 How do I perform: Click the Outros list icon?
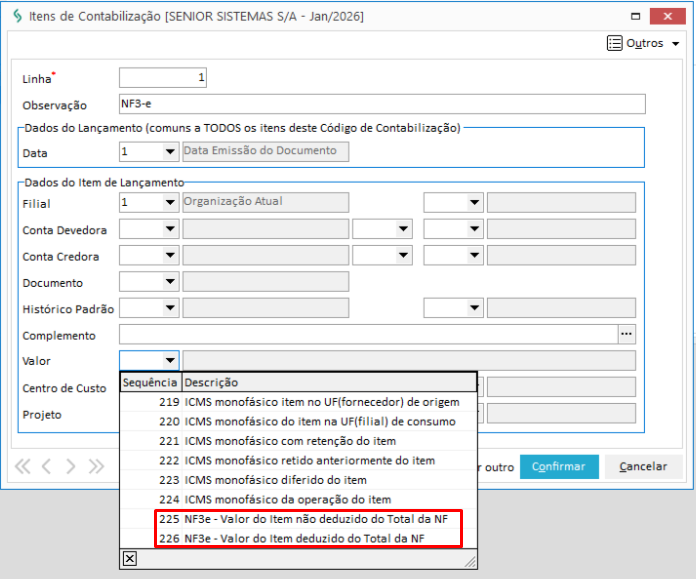[614, 44]
